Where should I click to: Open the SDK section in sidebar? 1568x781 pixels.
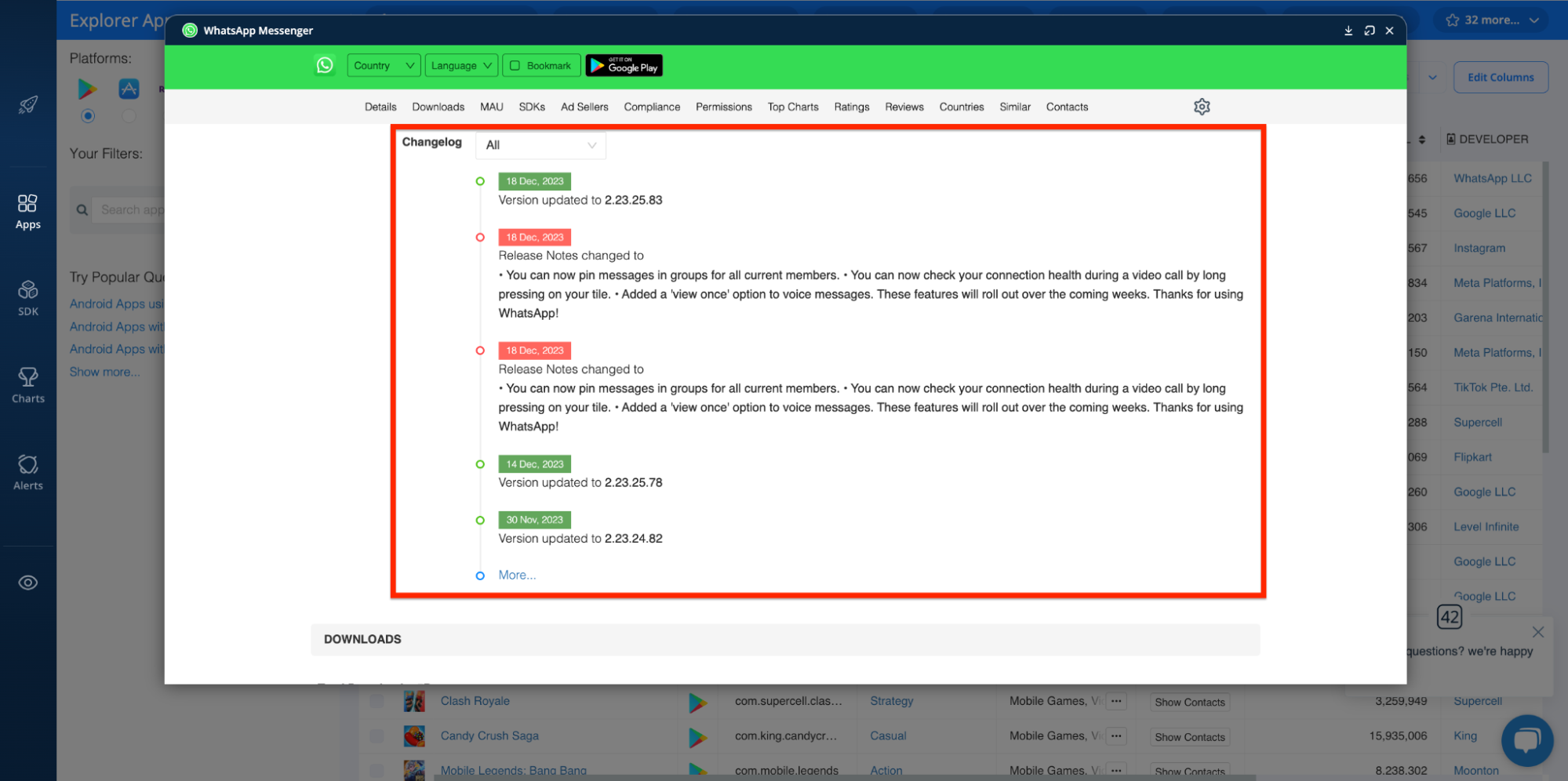pos(28,298)
